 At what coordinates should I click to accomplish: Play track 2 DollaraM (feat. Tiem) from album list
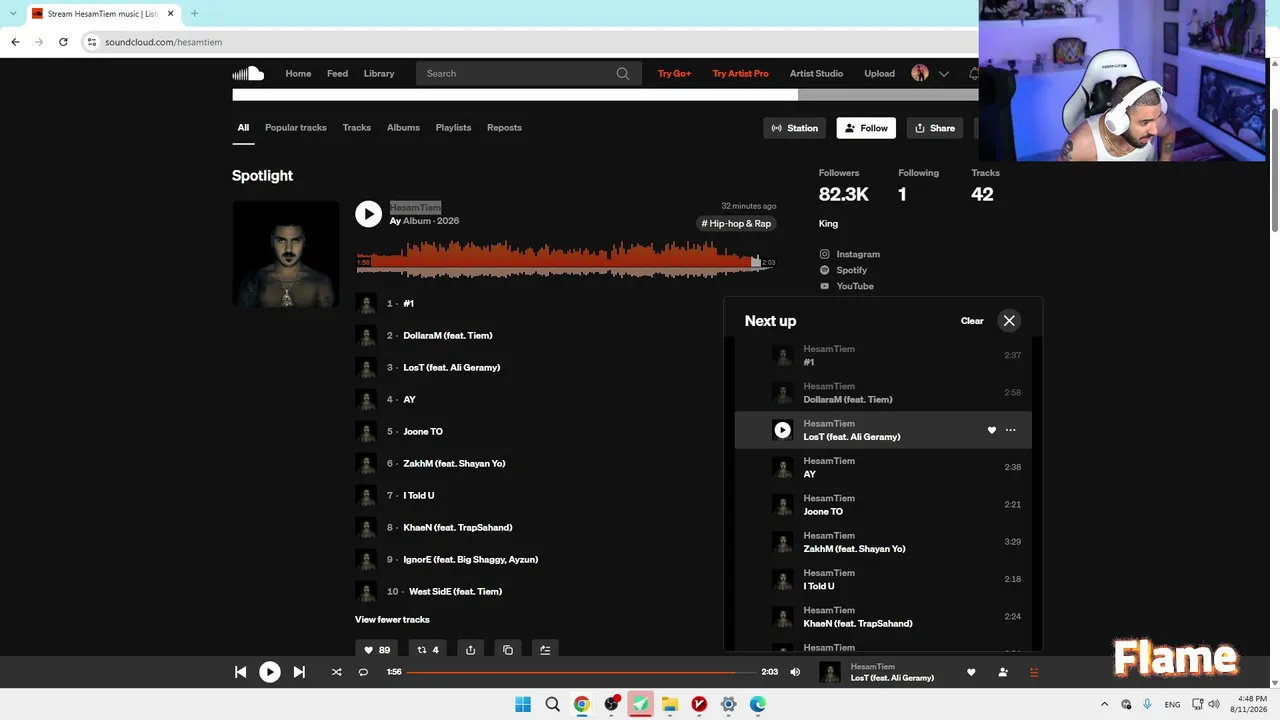click(x=448, y=336)
